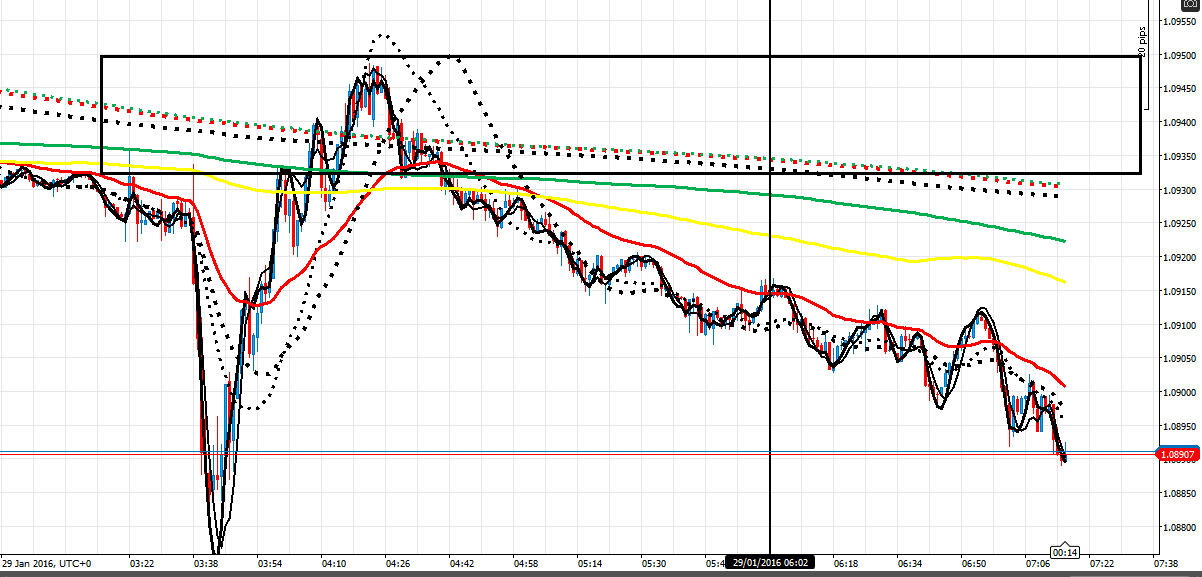Click the 04:26 time axis label

398,564
